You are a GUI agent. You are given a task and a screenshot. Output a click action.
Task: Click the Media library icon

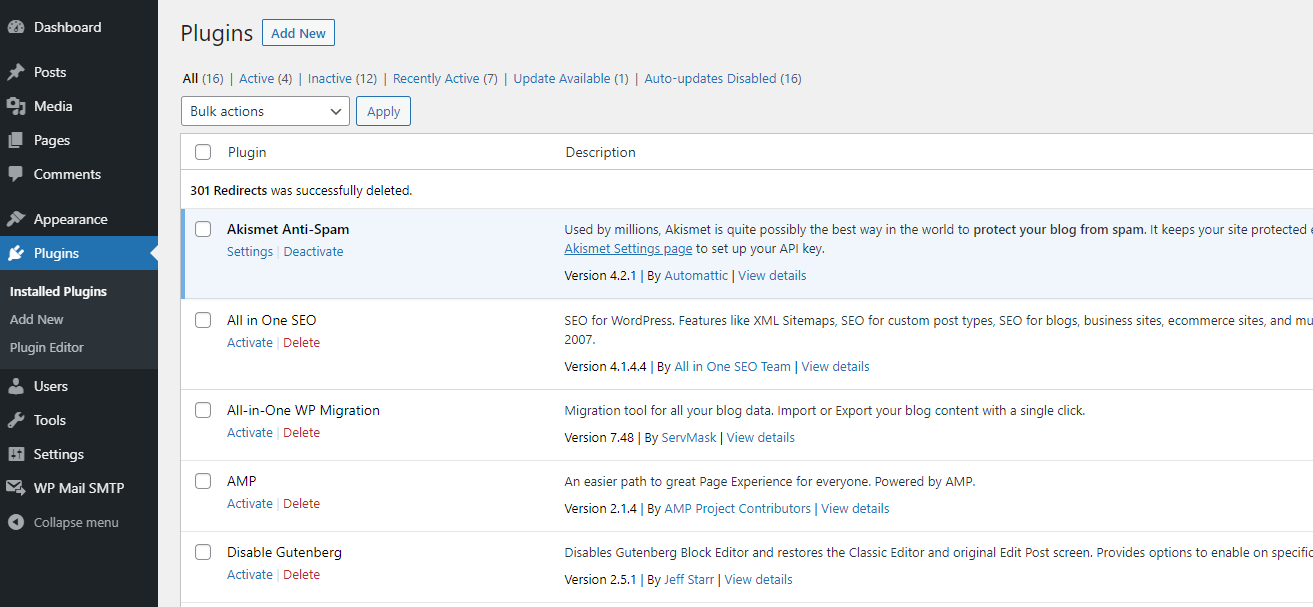point(16,106)
